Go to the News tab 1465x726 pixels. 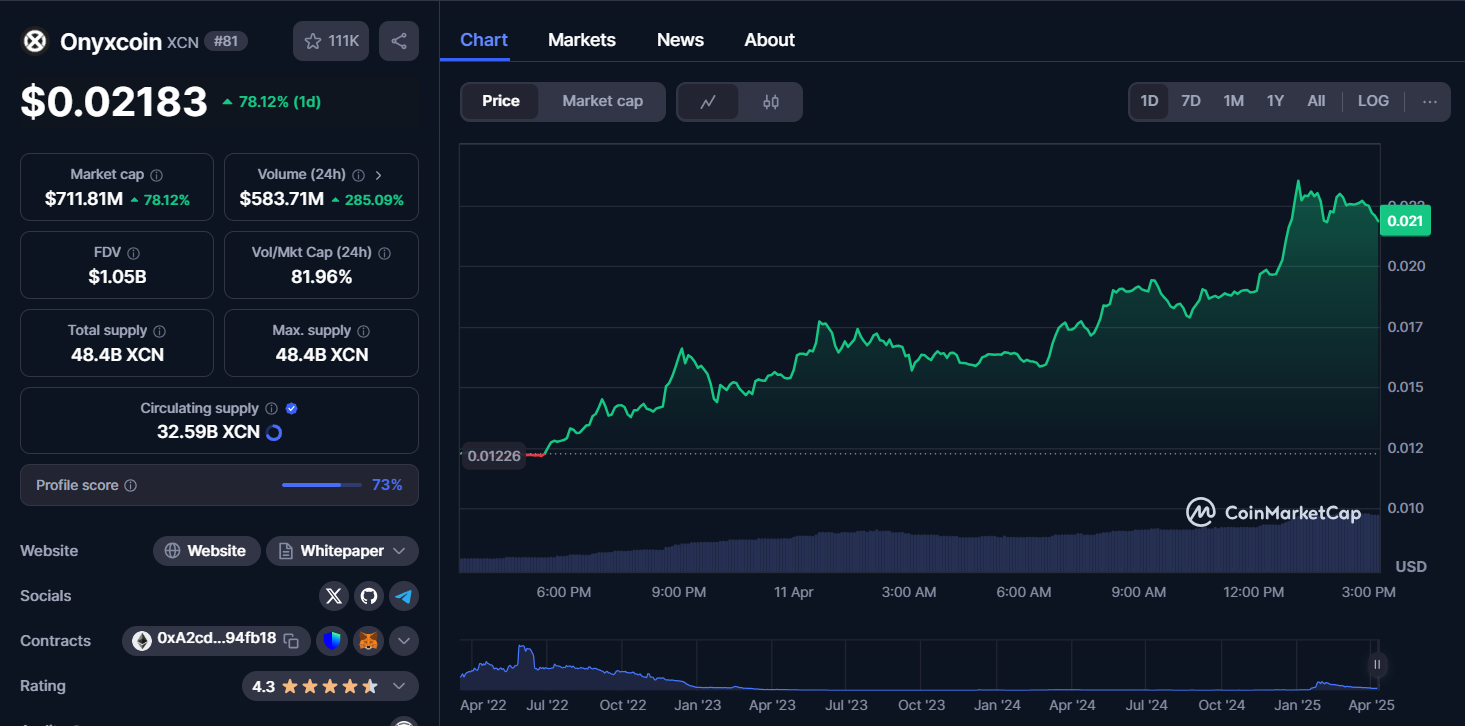coord(680,40)
